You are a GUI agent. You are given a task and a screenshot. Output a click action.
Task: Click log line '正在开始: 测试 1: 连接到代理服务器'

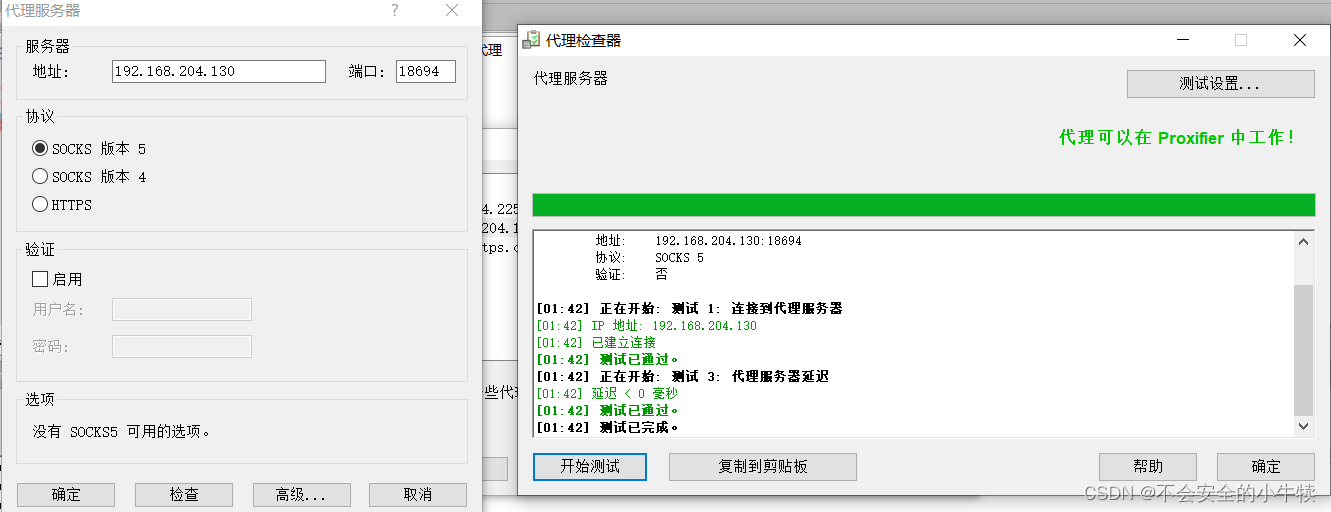pos(690,308)
